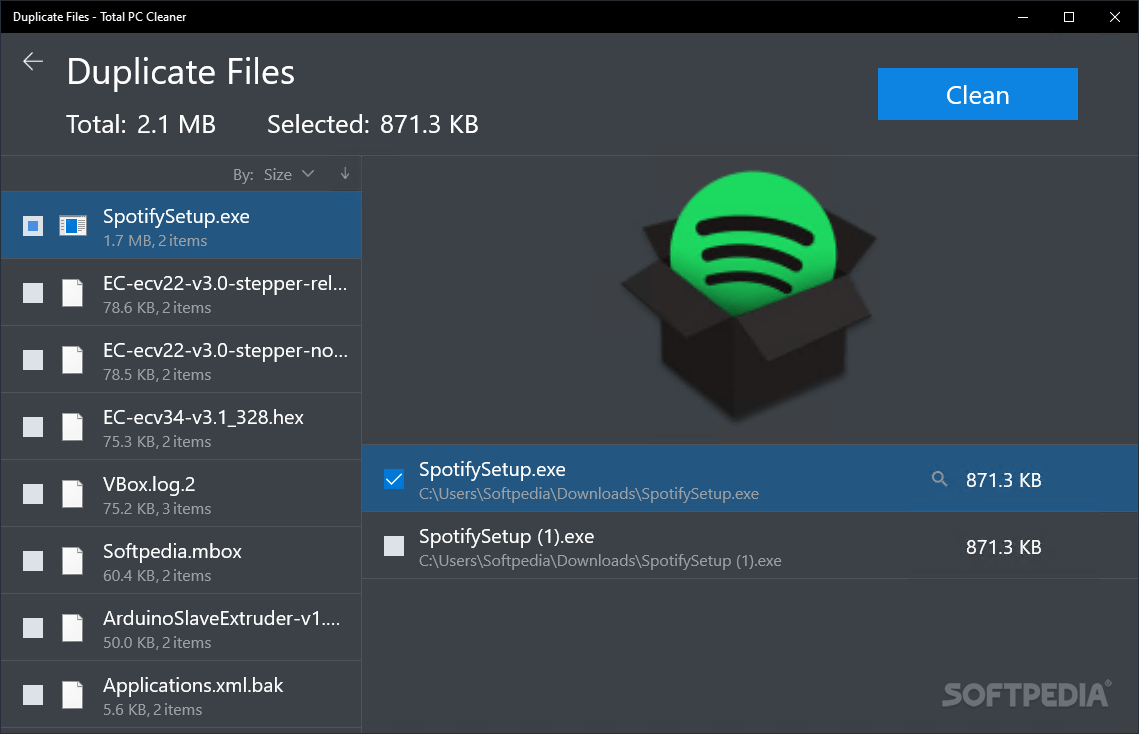This screenshot has width=1139, height=734.
Task: Check the ArduinoSlaveExtruder-v1 checkbox
Action: pos(33,627)
